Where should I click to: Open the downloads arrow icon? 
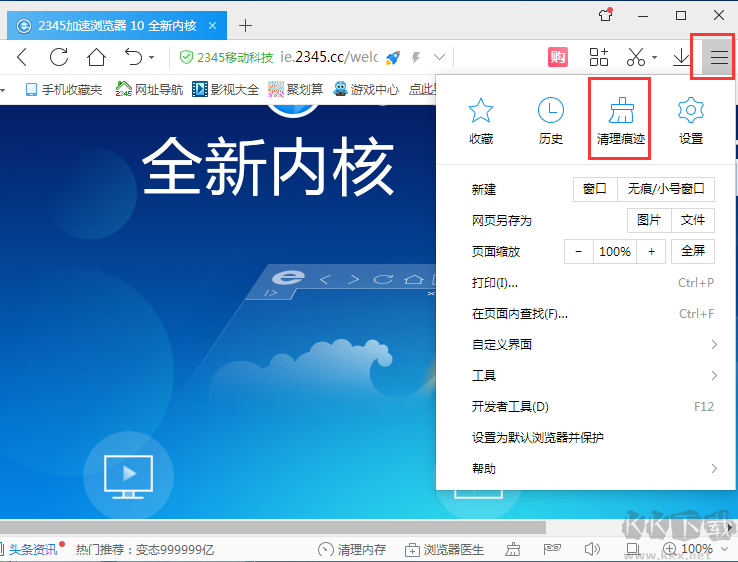coord(681,57)
